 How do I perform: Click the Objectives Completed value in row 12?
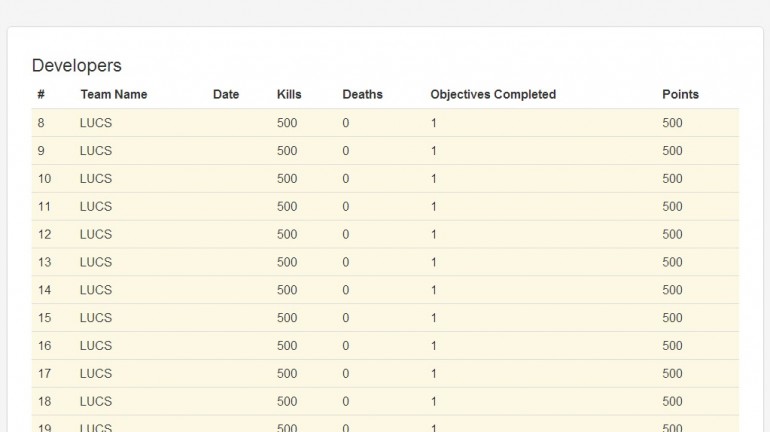point(434,235)
